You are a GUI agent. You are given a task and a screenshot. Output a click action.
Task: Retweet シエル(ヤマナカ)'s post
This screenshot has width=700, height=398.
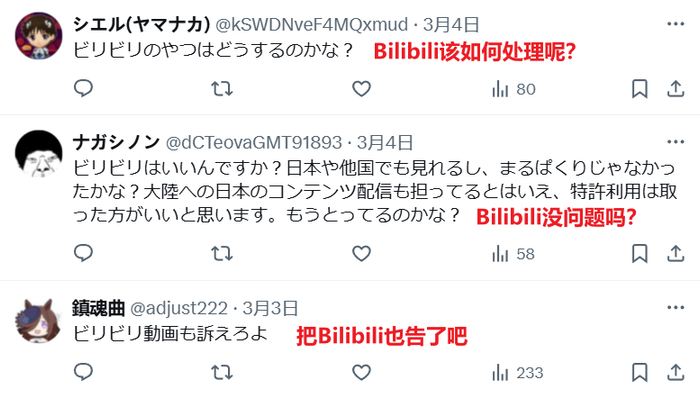click(222, 89)
